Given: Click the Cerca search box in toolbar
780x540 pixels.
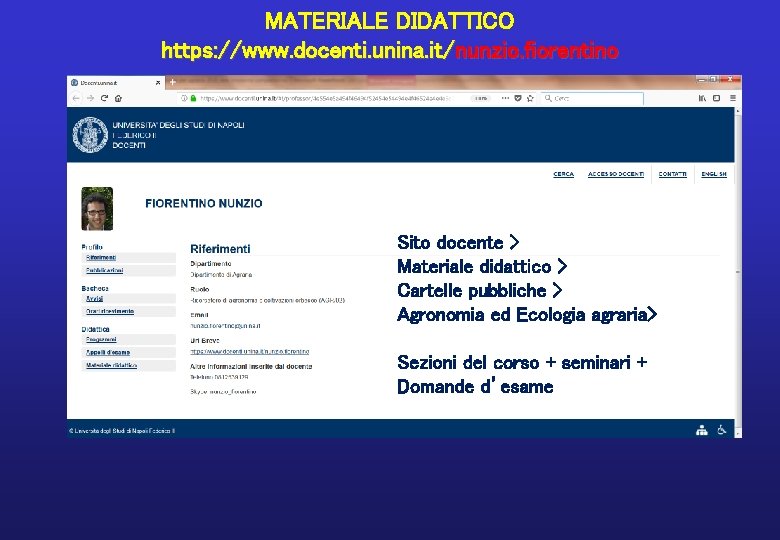Looking at the screenshot, I should (592, 98).
